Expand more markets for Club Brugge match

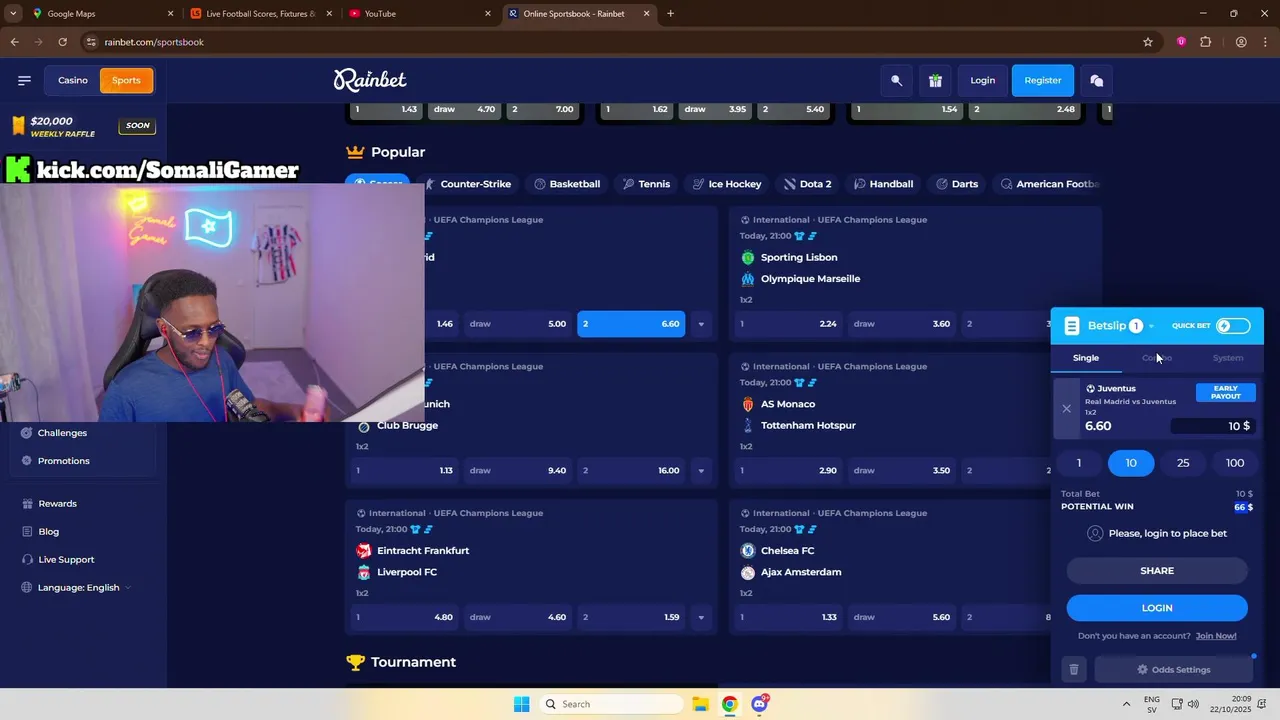pos(701,471)
